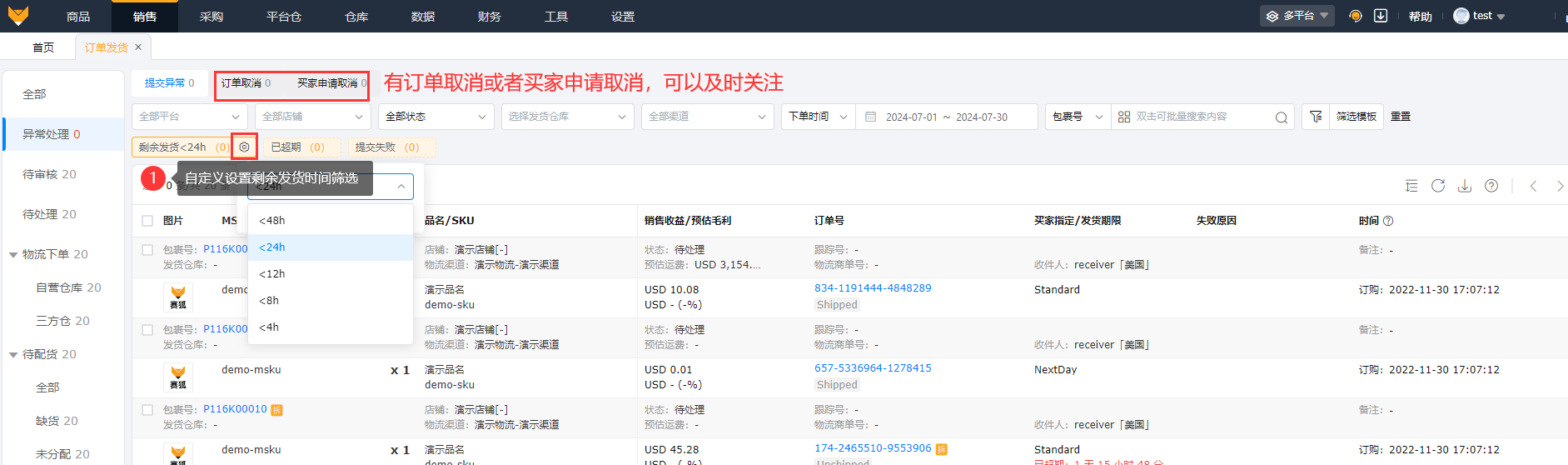Click the filter funnel icon
This screenshot has width=1568, height=465.
click(1316, 117)
